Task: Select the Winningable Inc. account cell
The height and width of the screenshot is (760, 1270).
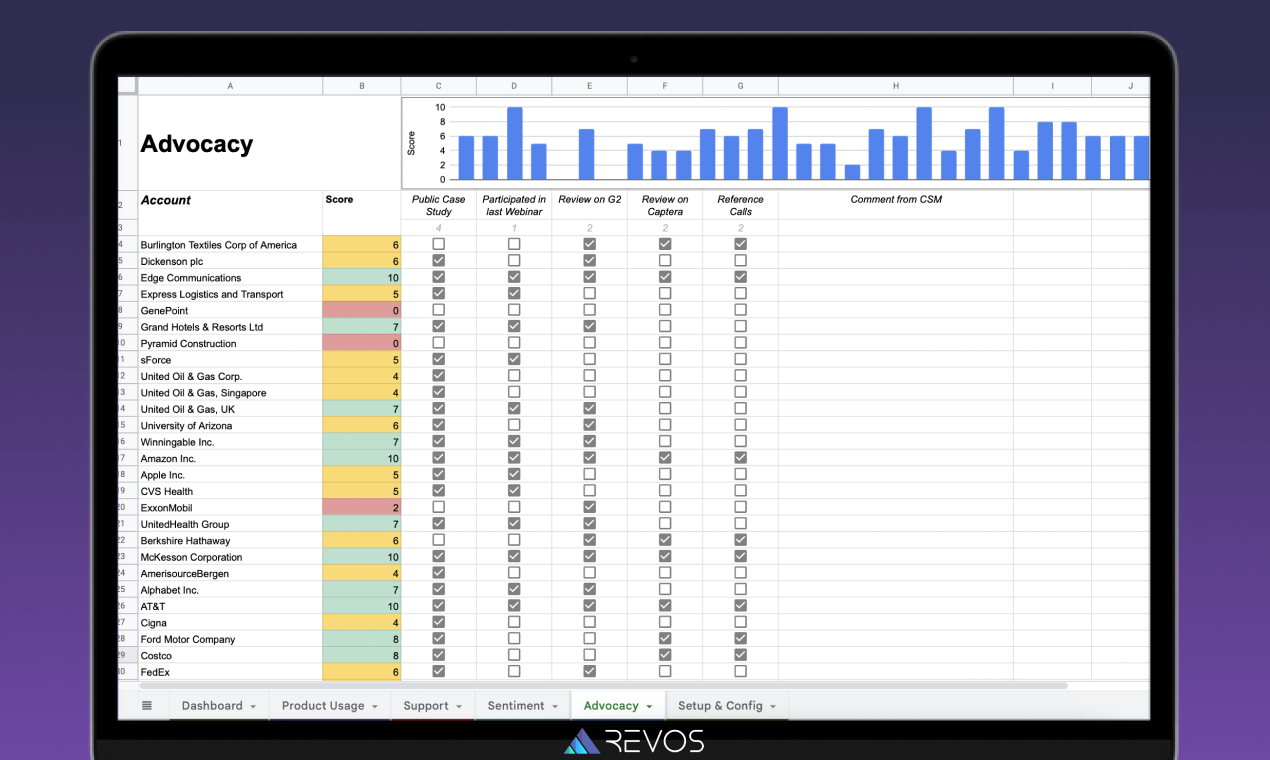Action: (230, 442)
